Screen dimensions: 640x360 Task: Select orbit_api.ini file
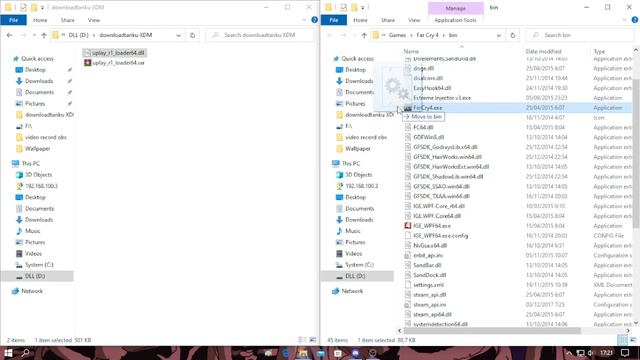tap(428, 256)
